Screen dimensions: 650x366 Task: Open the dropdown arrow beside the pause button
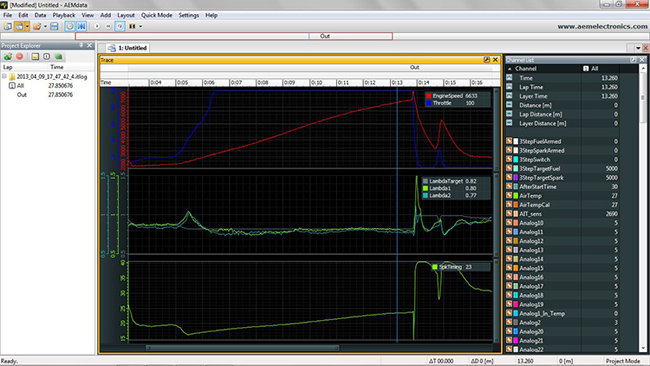[x=141, y=26]
